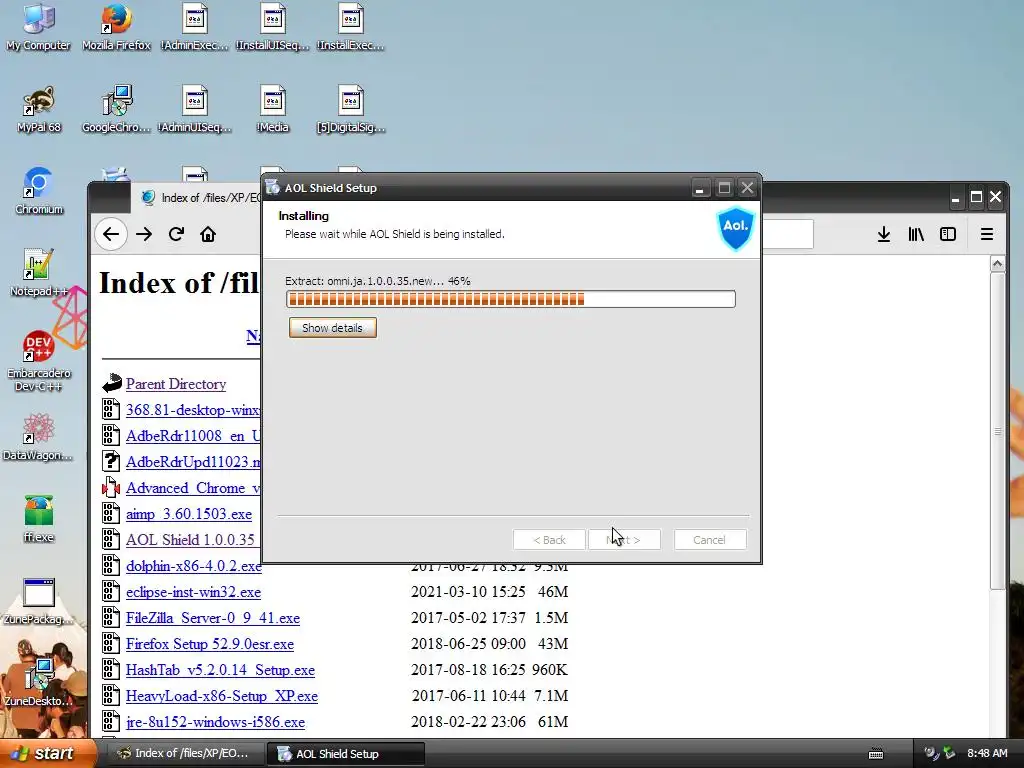Open DataWagon desktop shortcut
This screenshot has height=768, width=1024.
click(38, 437)
